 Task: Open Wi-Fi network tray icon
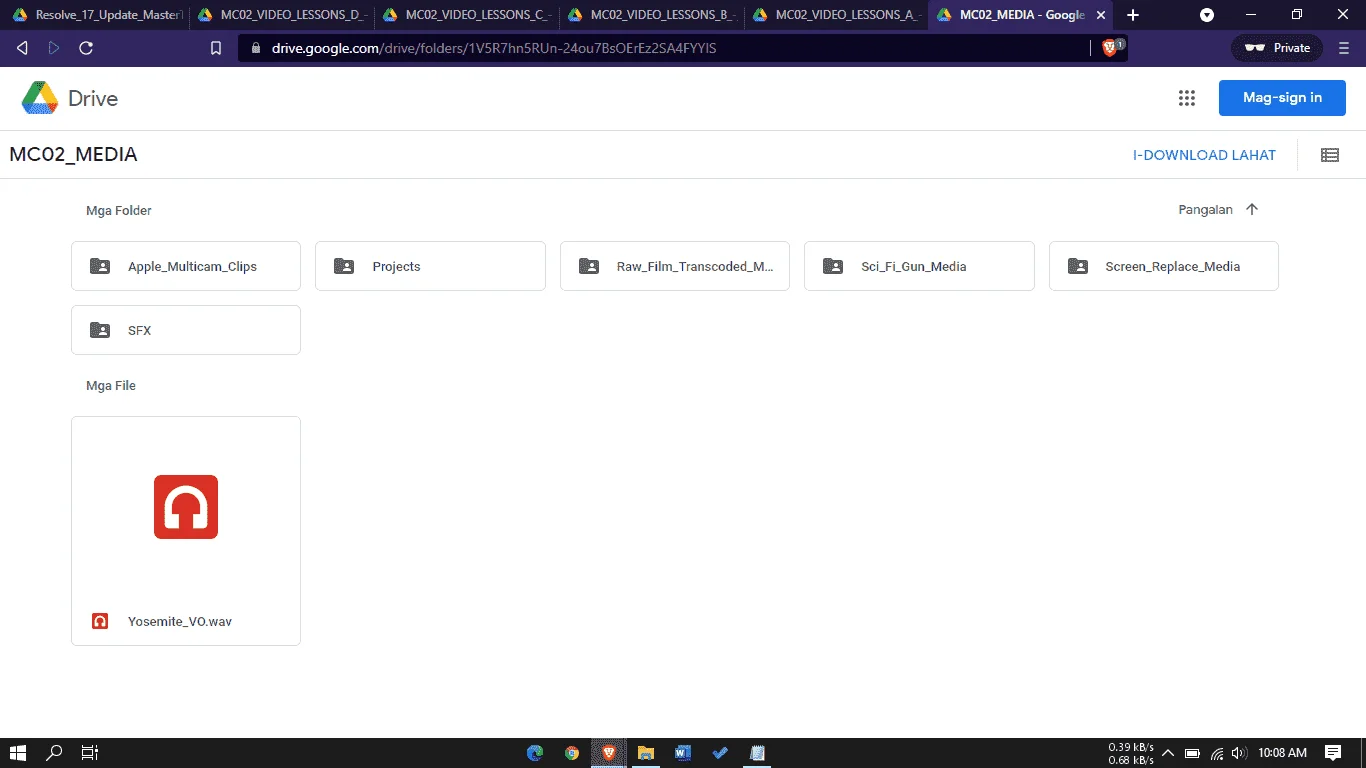[x=1217, y=753]
